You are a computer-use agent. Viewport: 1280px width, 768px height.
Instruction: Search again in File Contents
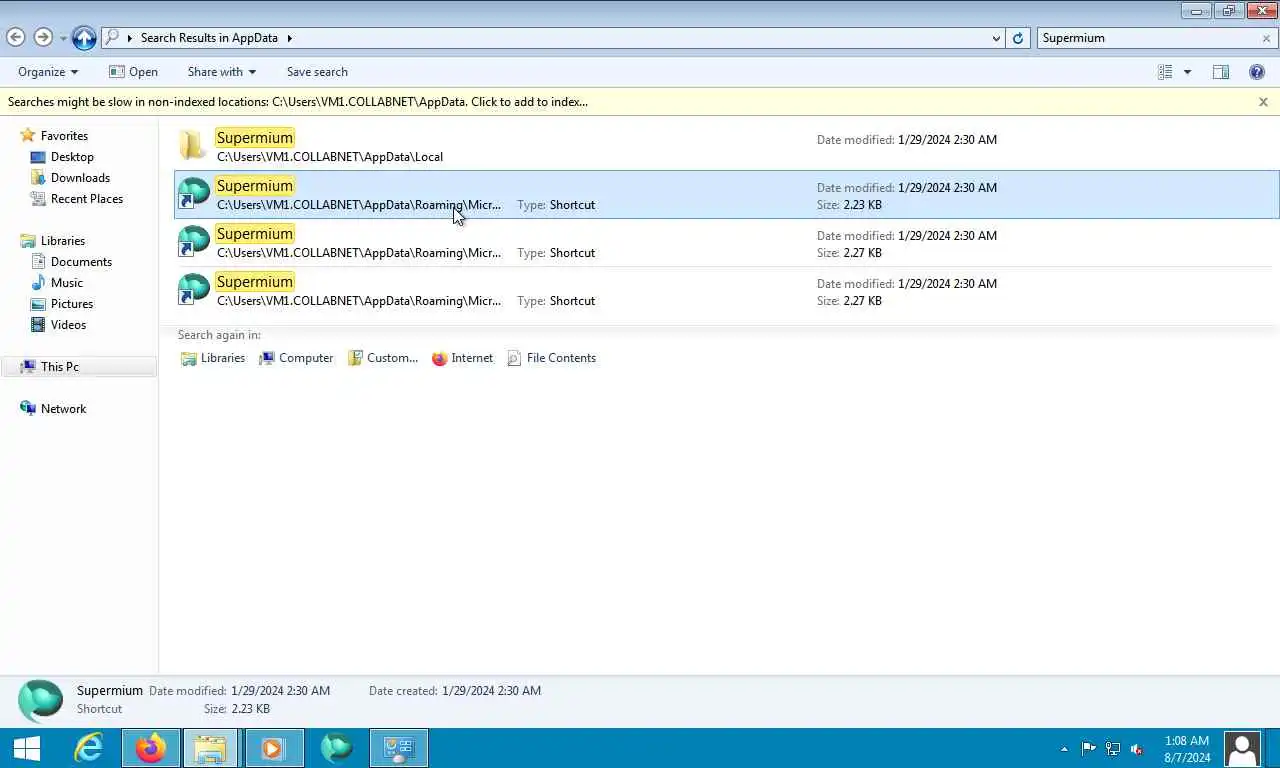pyautogui.click(x=551, y=358)
